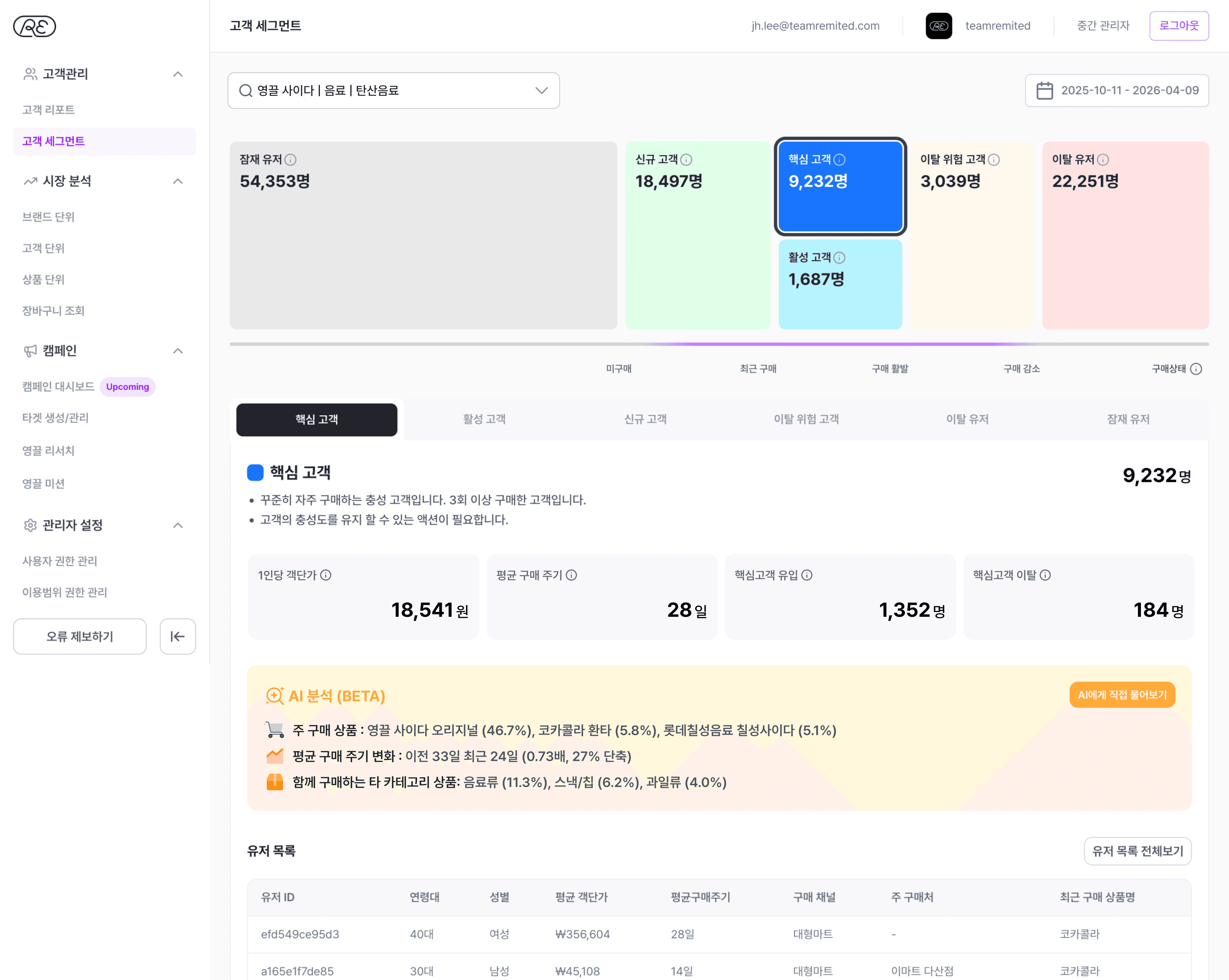The height and width of the screenshot is (980, 1229).
Task: Collapse the 캠페인 sidebar section
Action: coord(178,350)
